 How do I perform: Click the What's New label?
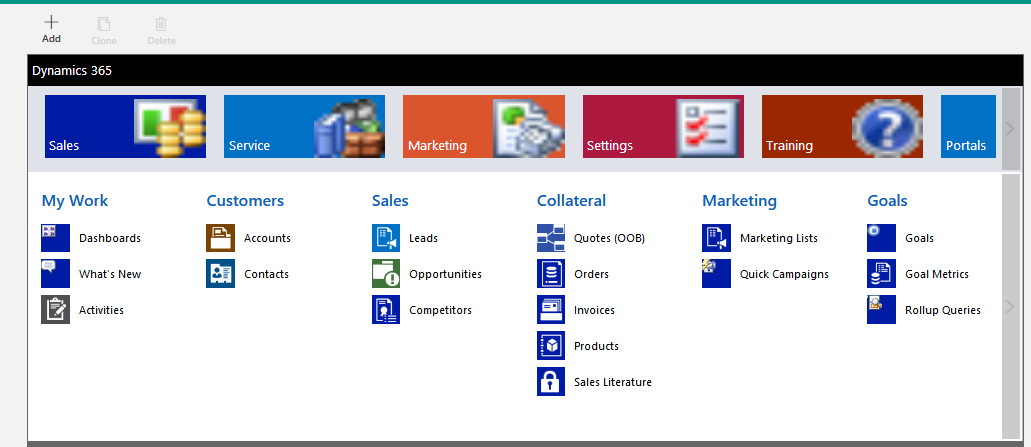pyautogui.click(x=110, y=274)
